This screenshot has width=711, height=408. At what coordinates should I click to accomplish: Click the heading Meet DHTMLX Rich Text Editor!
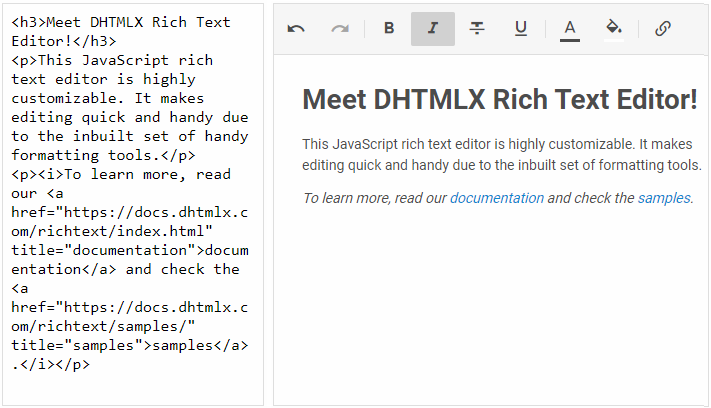pyautogui.click(x=500, y=99)
